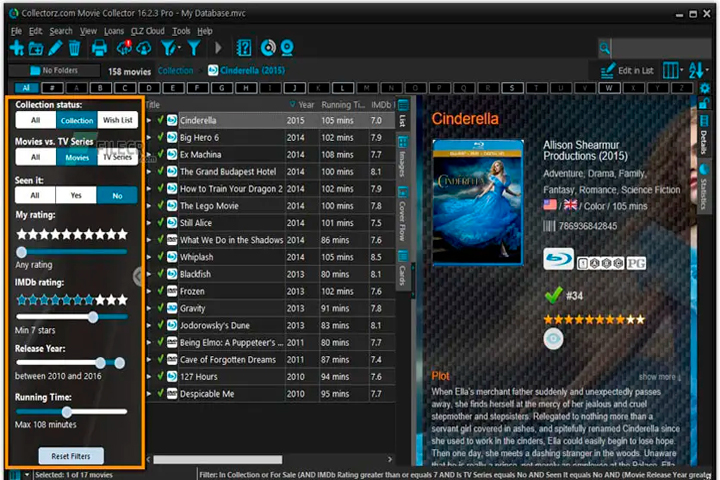This screenshot has height=480, width=720.
Task: Expand the Ex Machina row arrow
Action: pyautogui.click(x=149, y=154)
